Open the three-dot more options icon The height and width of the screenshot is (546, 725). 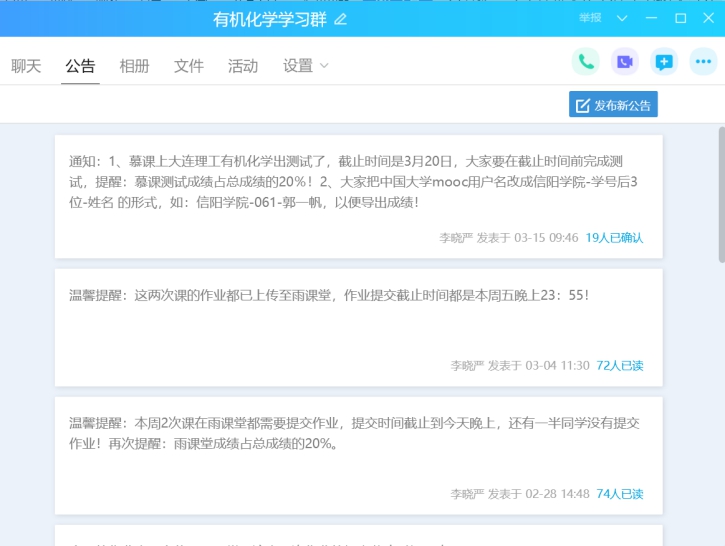[x=703, y=62]
